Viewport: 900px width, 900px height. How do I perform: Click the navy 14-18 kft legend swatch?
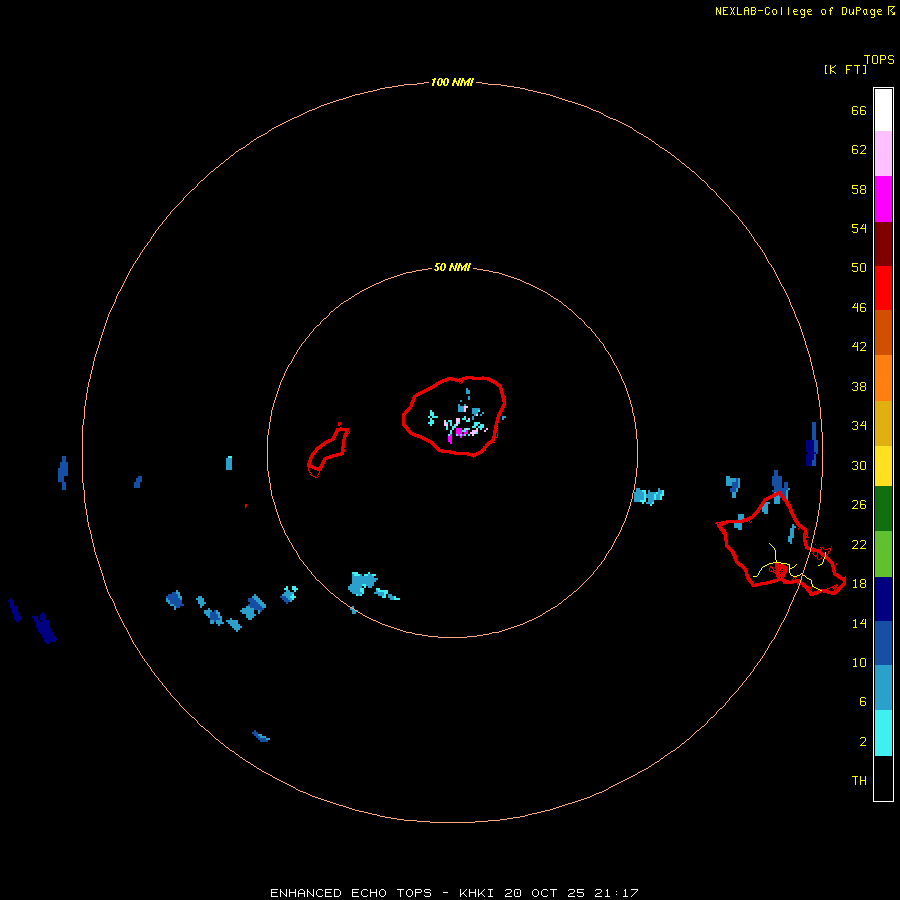(x=883, y=599)
